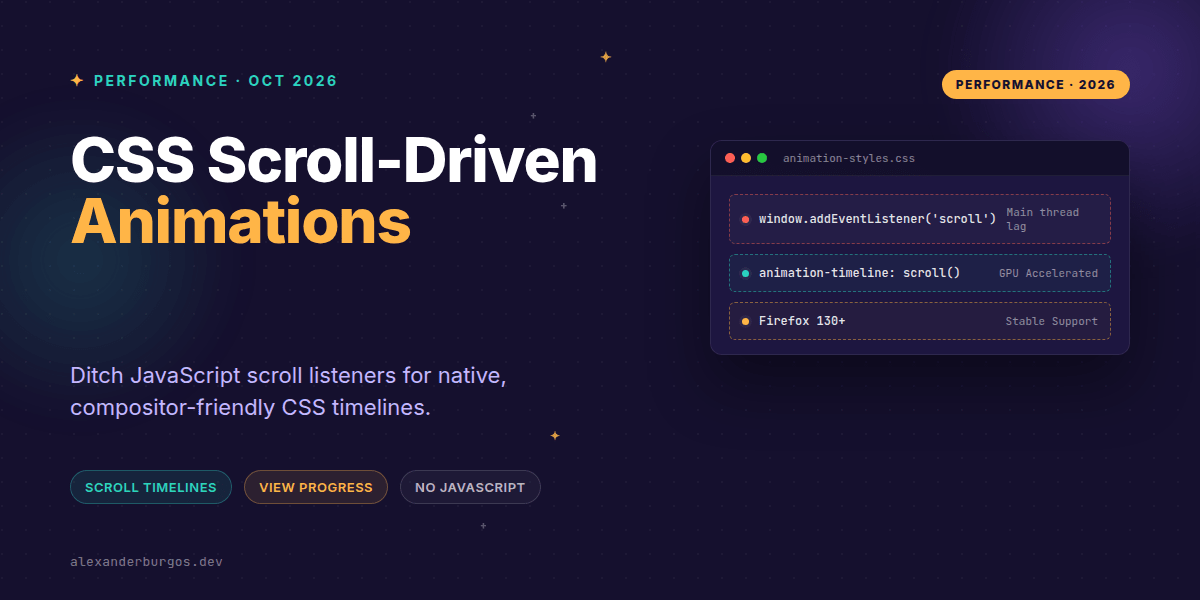The width and height of the screenshot is (1200, 600).
Task: Click the sparkle icon before PERFORMANCE · OCT 2026
Action: [x=77, y=81]
